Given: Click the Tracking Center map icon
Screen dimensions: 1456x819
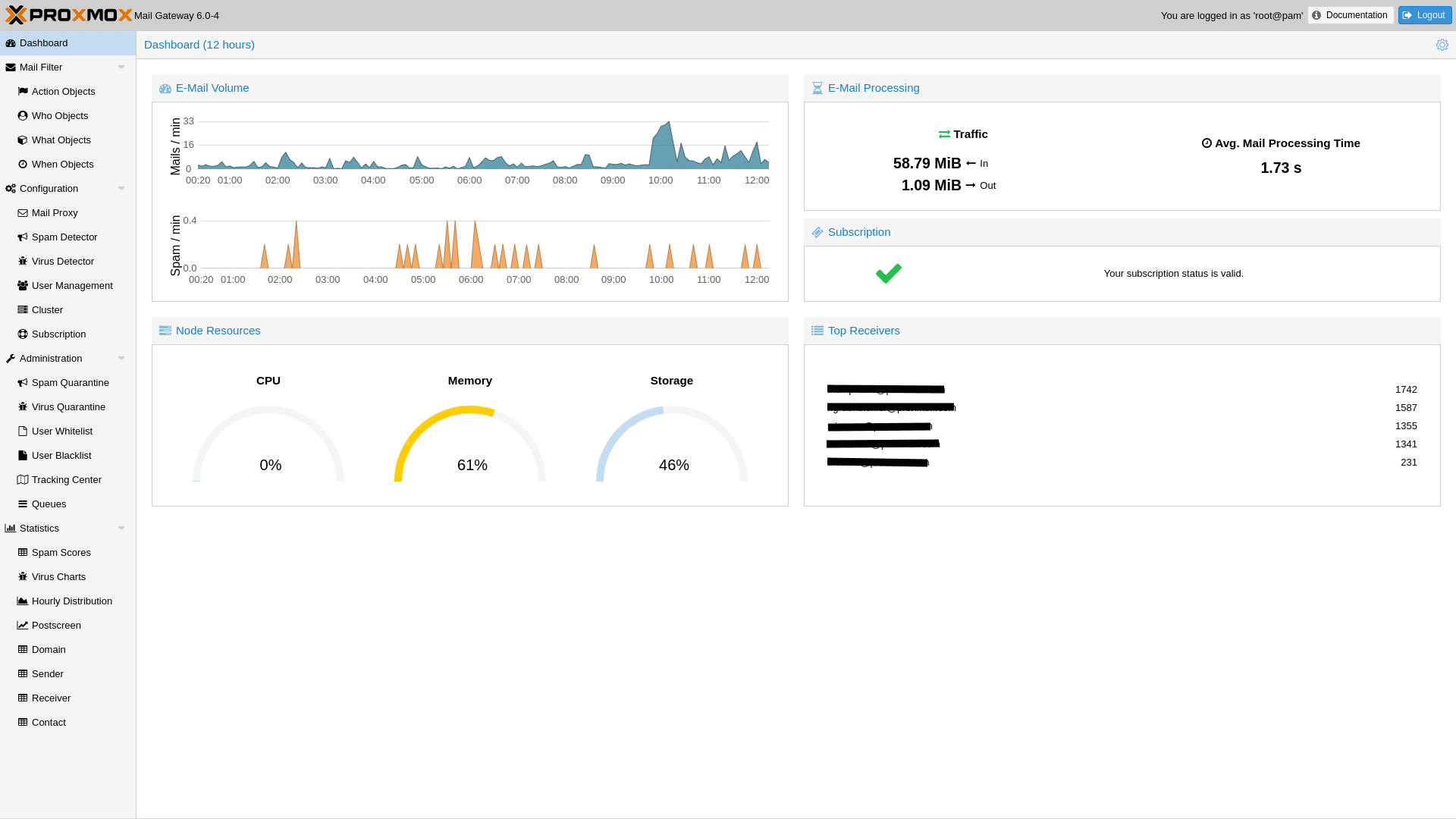Looking at the screenshot, I should pos(23,480).
